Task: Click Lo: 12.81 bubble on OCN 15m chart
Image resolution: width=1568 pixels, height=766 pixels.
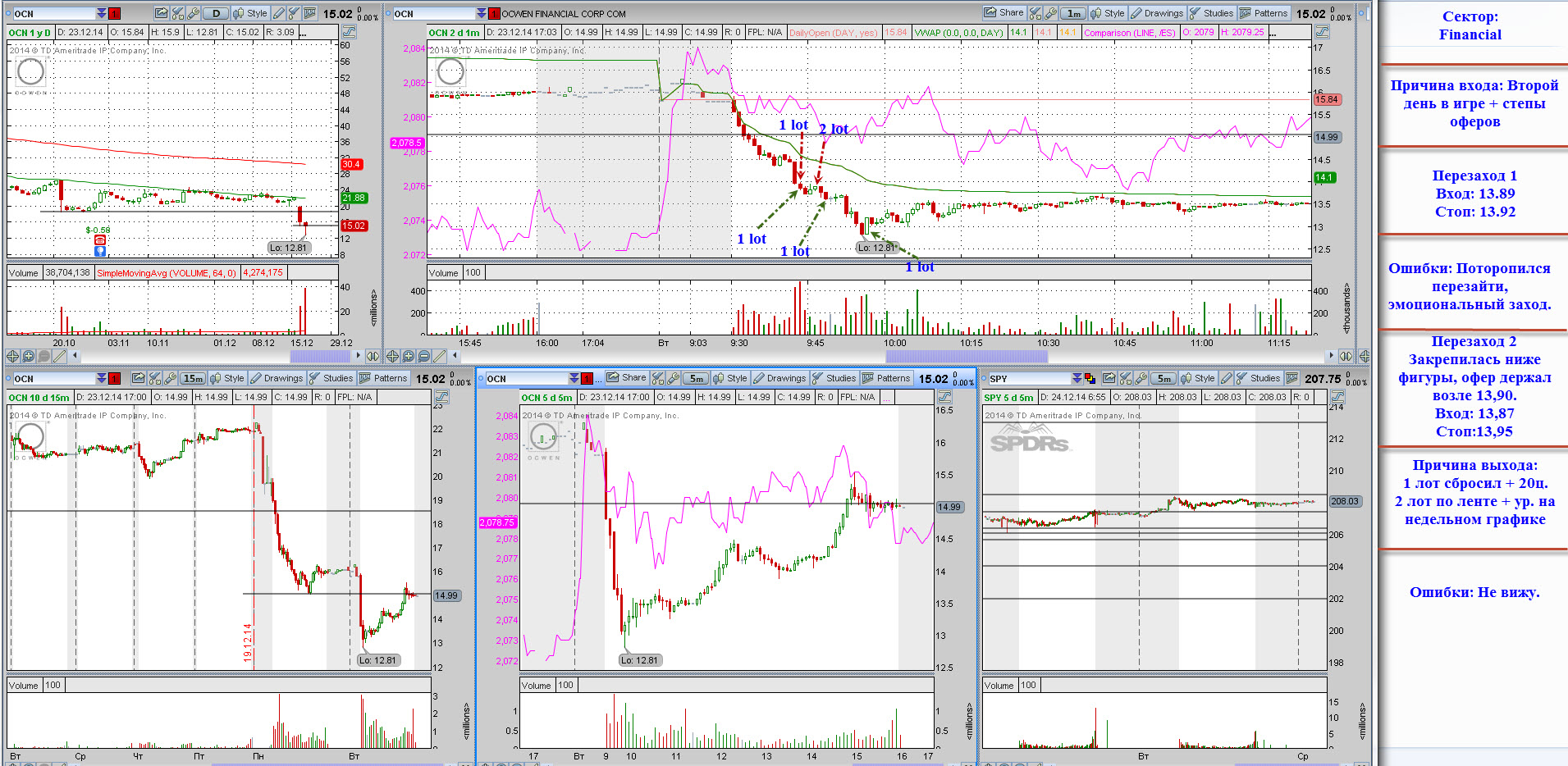Action: (x=378, y=660)
